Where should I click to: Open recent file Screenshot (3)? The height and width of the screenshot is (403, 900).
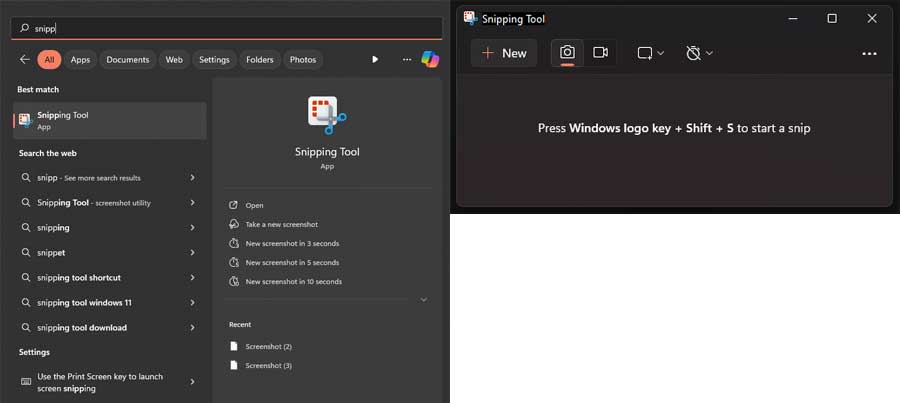point(269,366)
